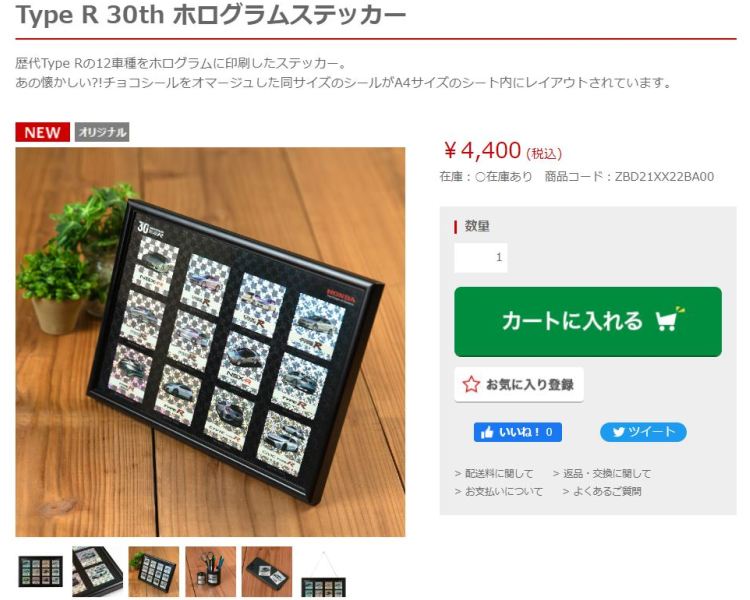Select fifth thumbnail with smartphone case
The width and height of the screenshot is (750, 600).
click(x=267, y=572)
